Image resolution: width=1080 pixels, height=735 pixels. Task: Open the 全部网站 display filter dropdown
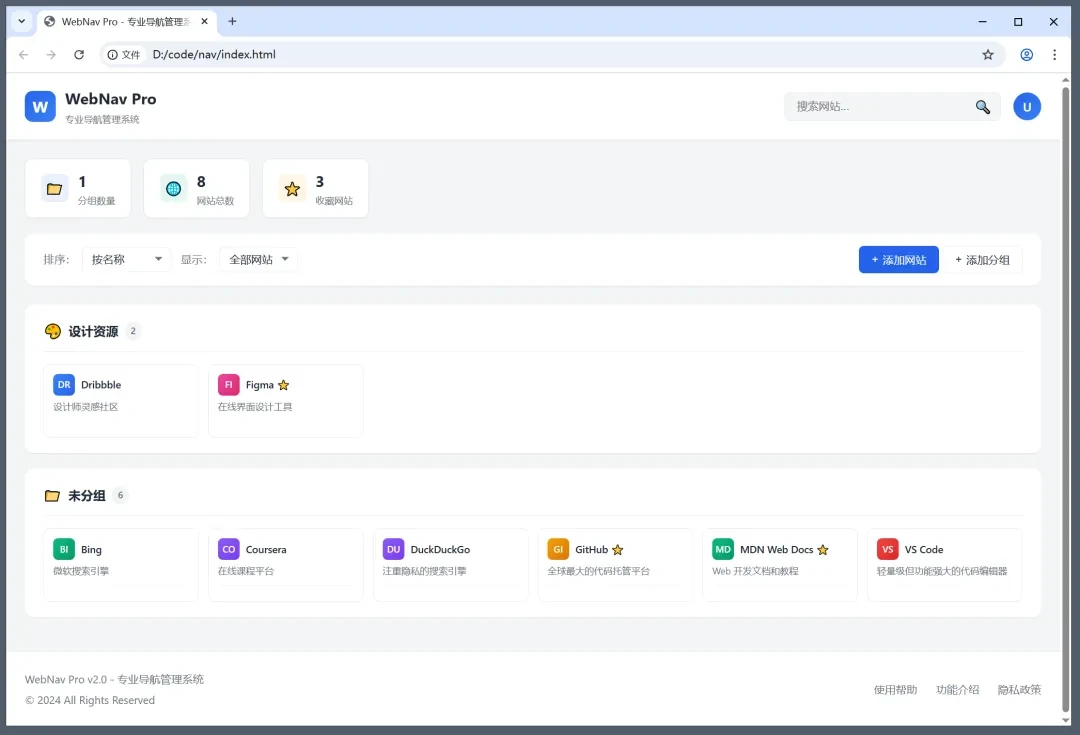(258, 260)
